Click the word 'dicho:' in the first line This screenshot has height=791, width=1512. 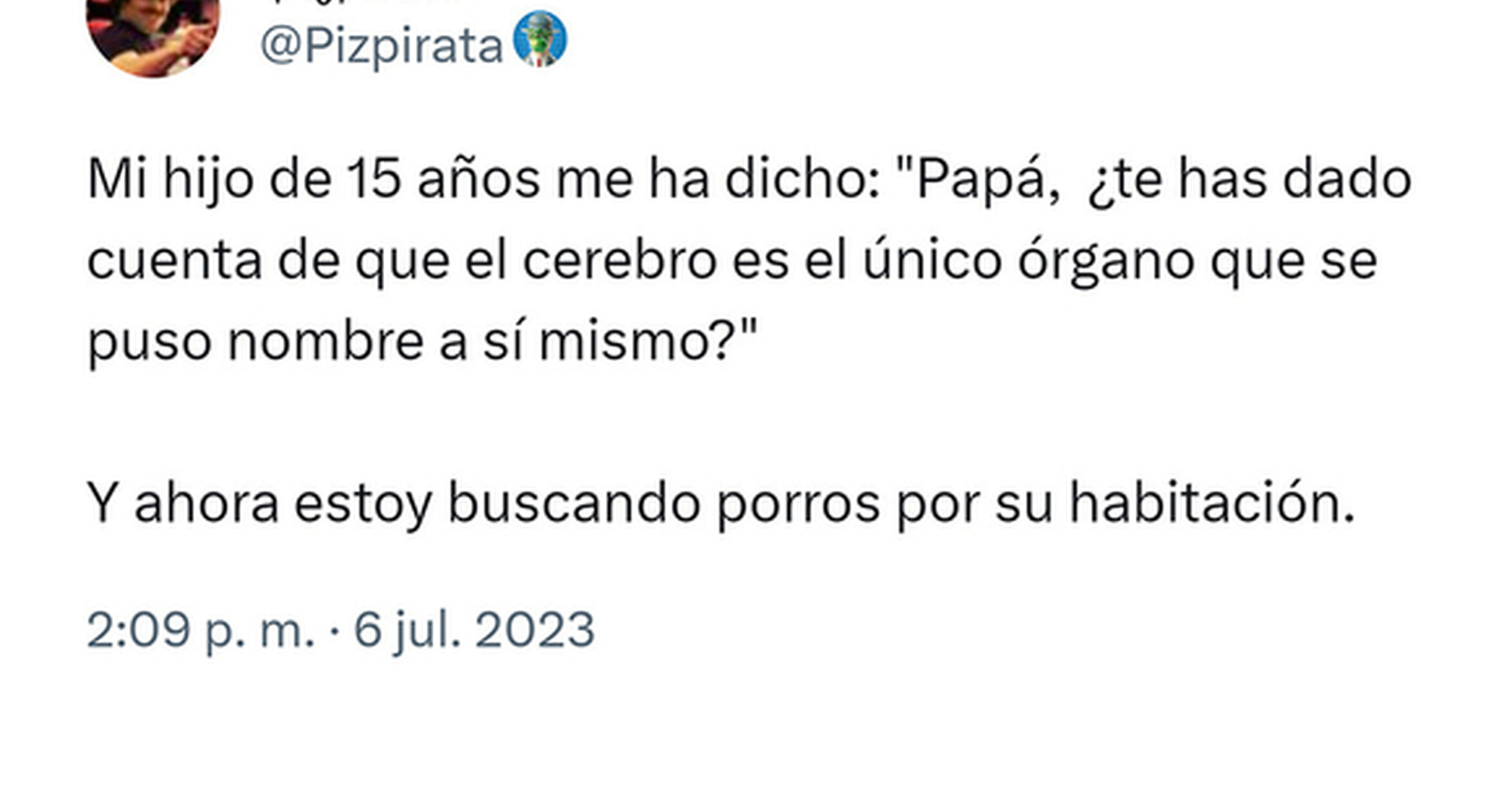(803, 179)
